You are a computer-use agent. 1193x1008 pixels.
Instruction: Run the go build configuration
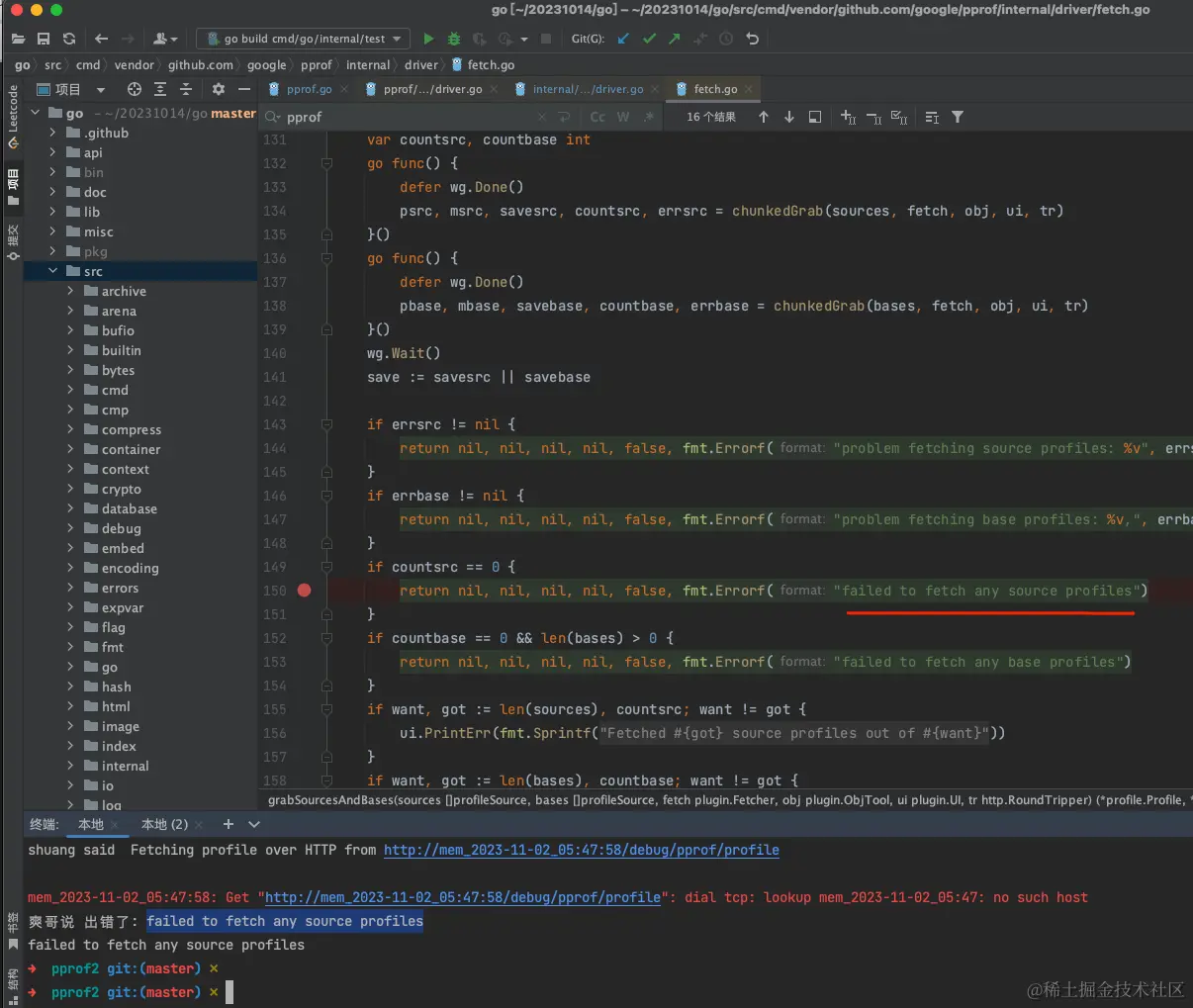pos(428,39)
